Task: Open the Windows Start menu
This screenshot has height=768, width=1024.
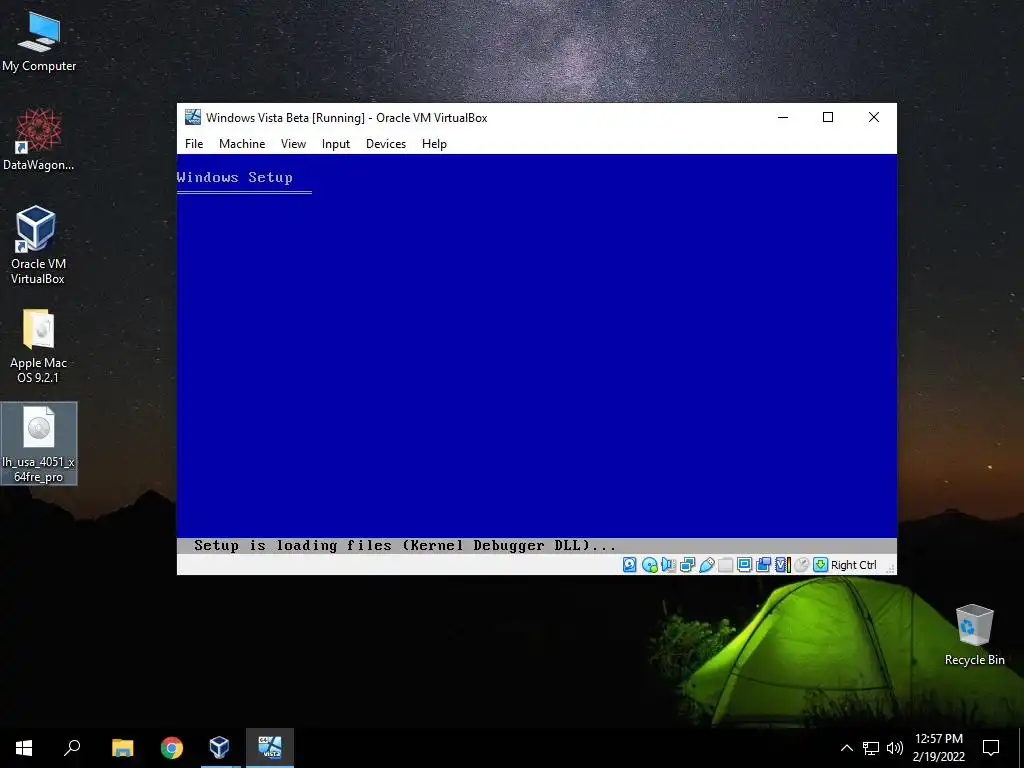Action: [x=24, y=748]
